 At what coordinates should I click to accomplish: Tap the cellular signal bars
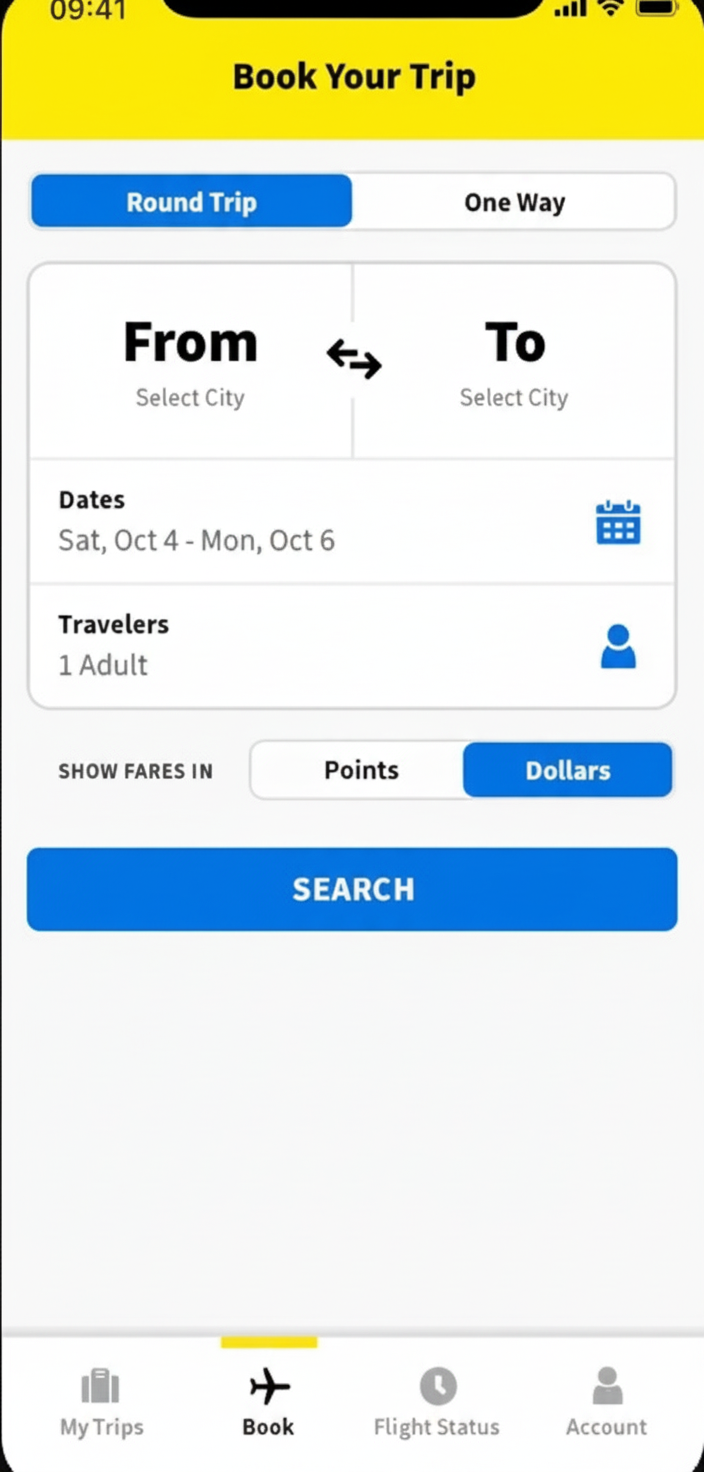click(x=568, y=10)
